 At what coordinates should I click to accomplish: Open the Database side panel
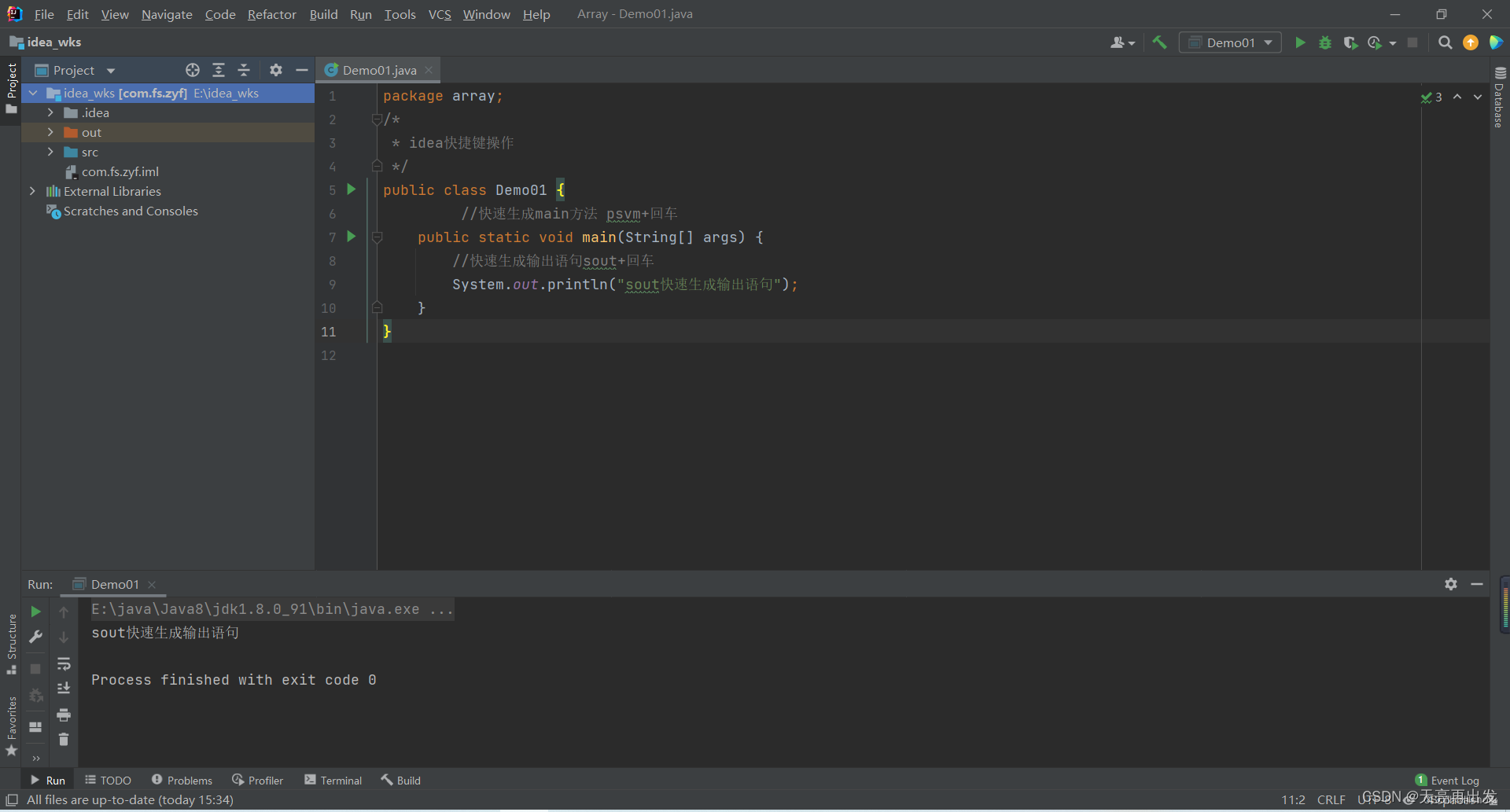pos(1499,98)
